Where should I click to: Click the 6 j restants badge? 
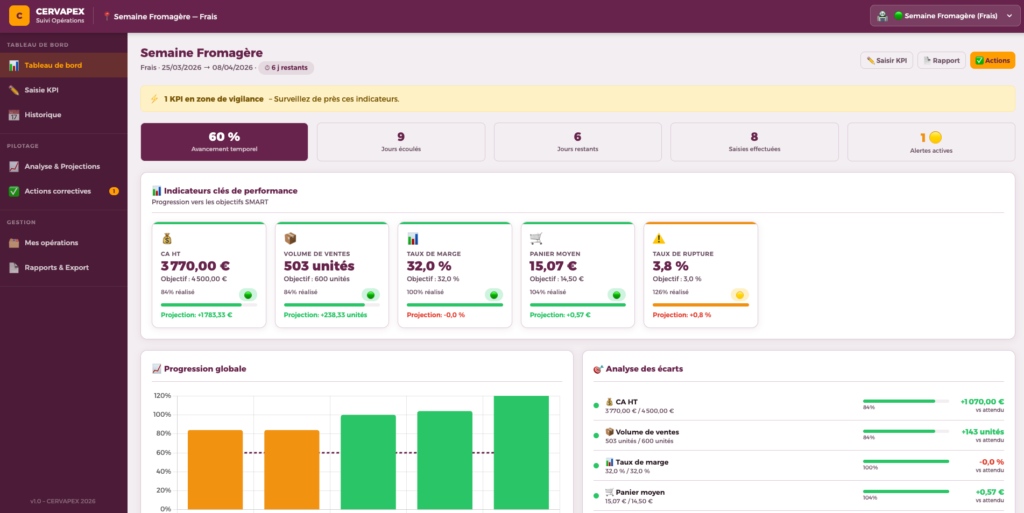pos(286,67)
